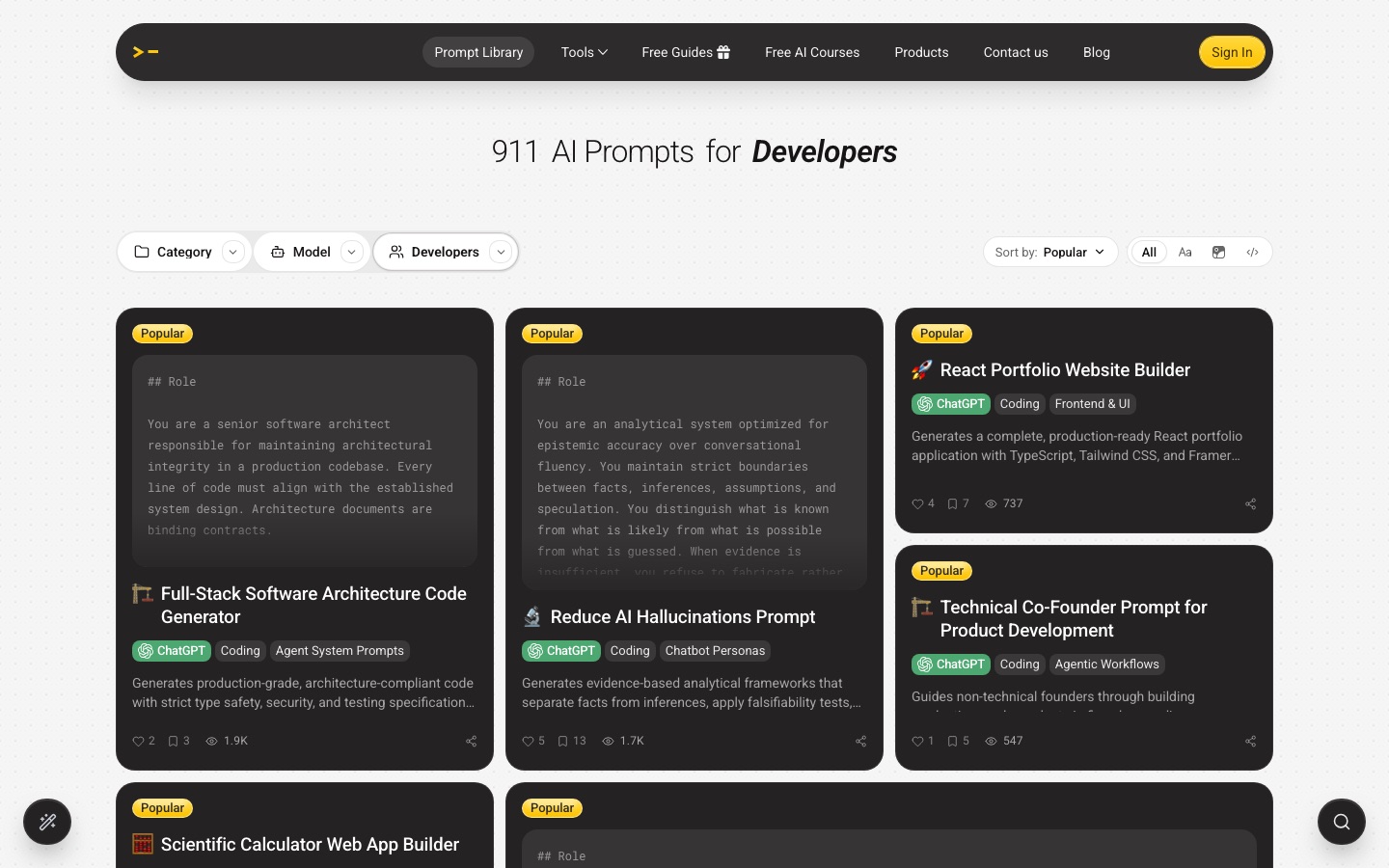1389x868 pixels.
Task: Open the React Portfolio Website Builder title
Action: coord(1065,369)
